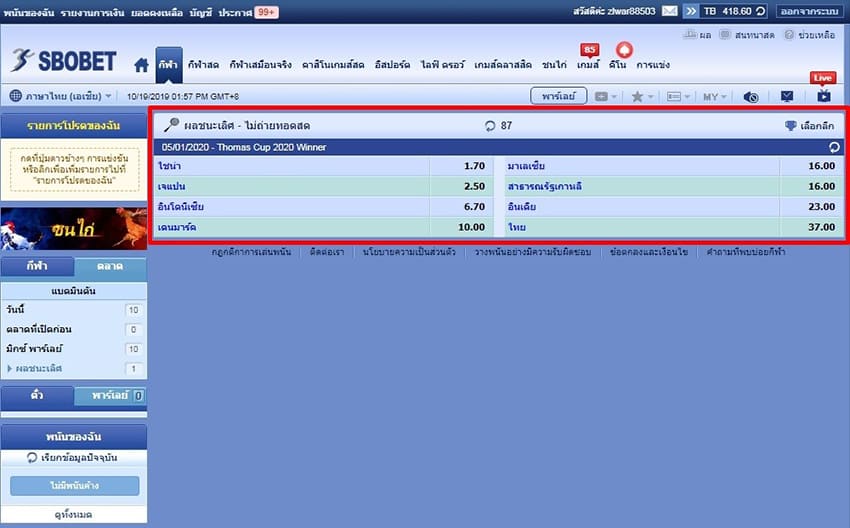This screenshot has height=528, width=850.
Task: Switch to the ตลาด tab
Action: coord(110,266)
